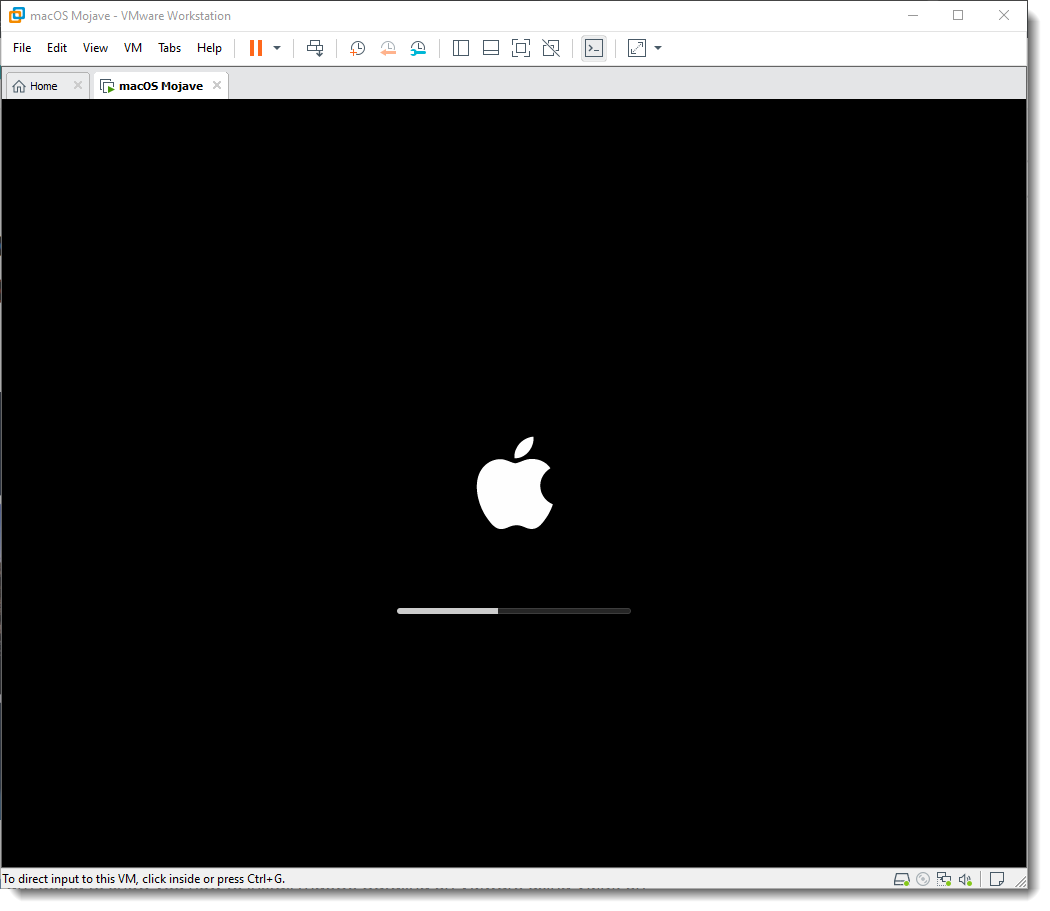Open the VM menu
This screenshot has height=911, width=1050.
click(133, 48)
